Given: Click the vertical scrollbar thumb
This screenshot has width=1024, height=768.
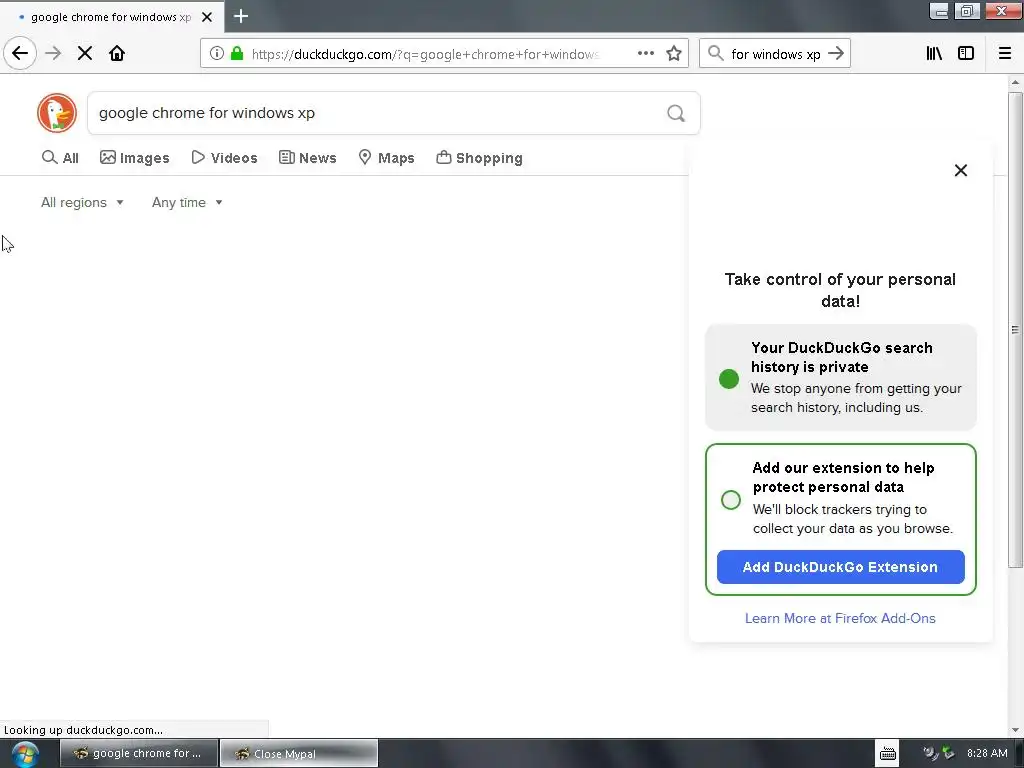Looking at the screenshot, I should tap(1015, 330).
